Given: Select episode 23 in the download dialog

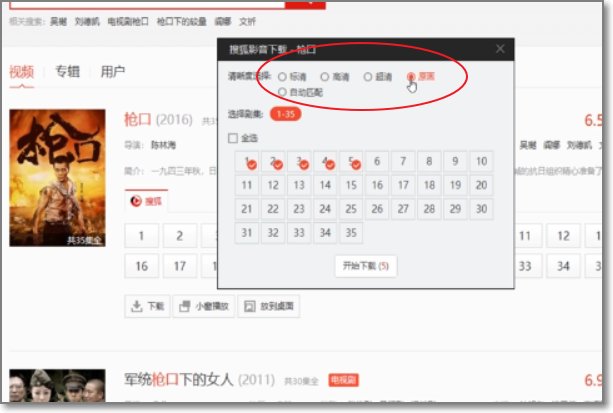Looking at the screenshot, I should pos(299,209).
